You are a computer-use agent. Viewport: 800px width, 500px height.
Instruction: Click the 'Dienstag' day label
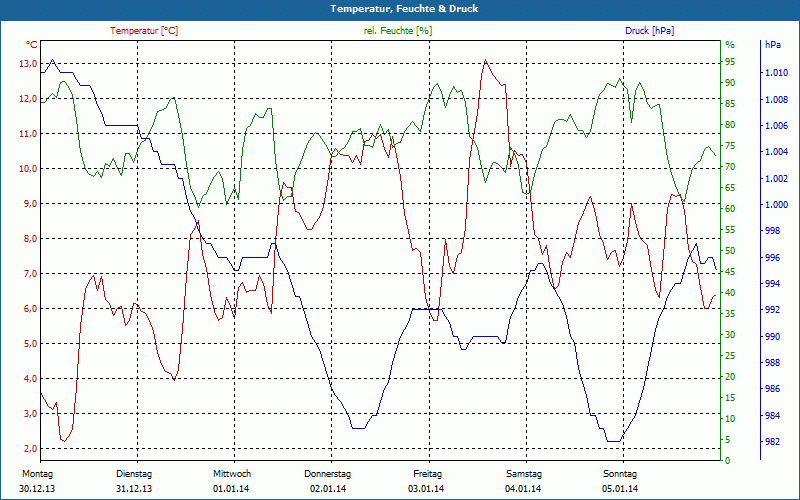tap(134, 474)
